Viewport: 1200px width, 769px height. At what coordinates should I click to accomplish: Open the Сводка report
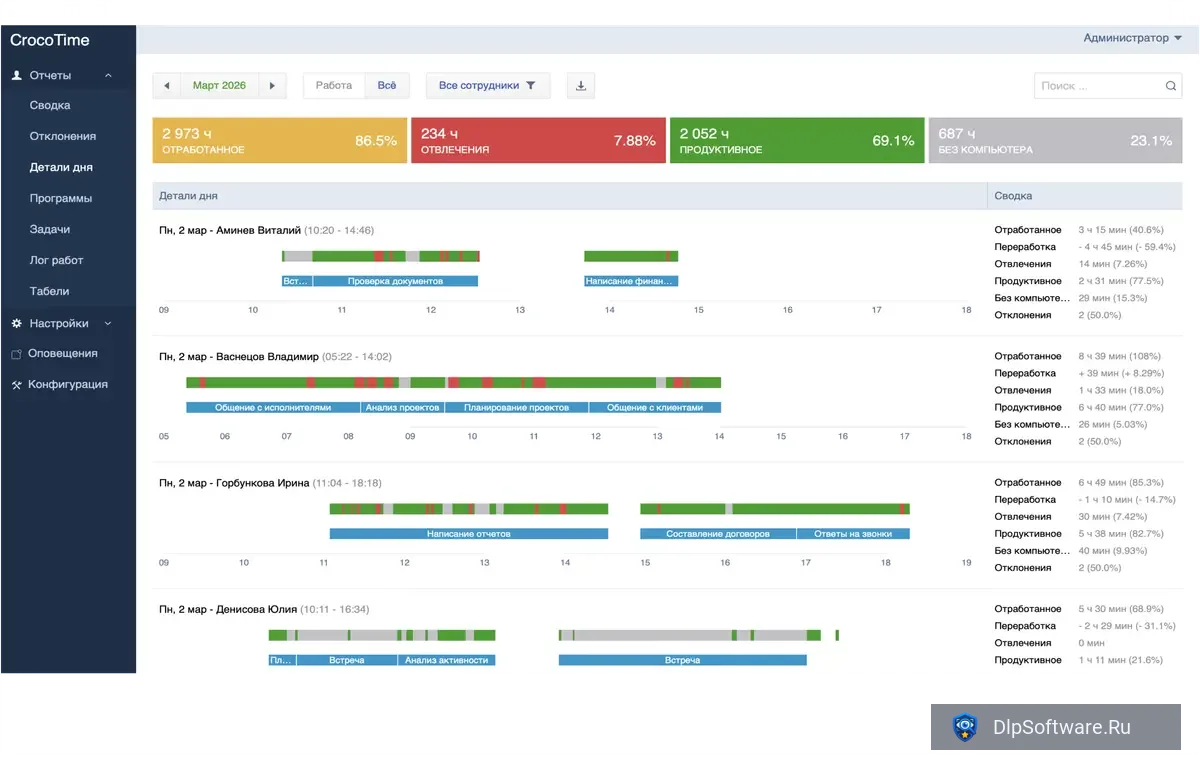[x=50, y=106]
